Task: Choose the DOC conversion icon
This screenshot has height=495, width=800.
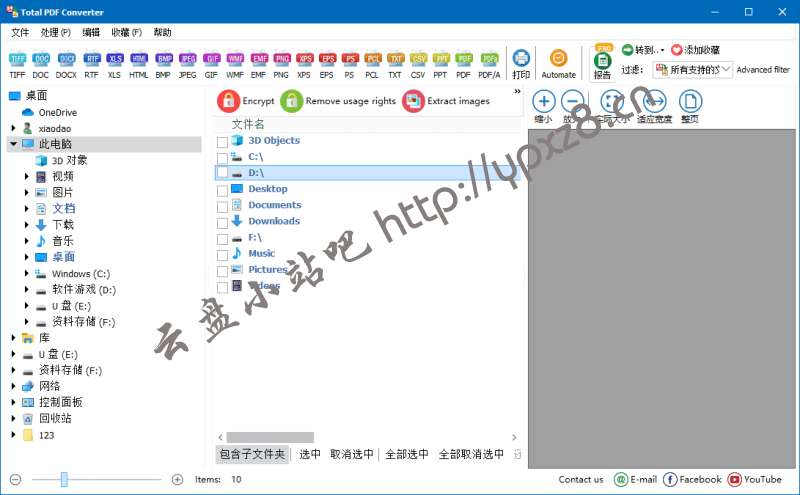Action: pos(41,65)
